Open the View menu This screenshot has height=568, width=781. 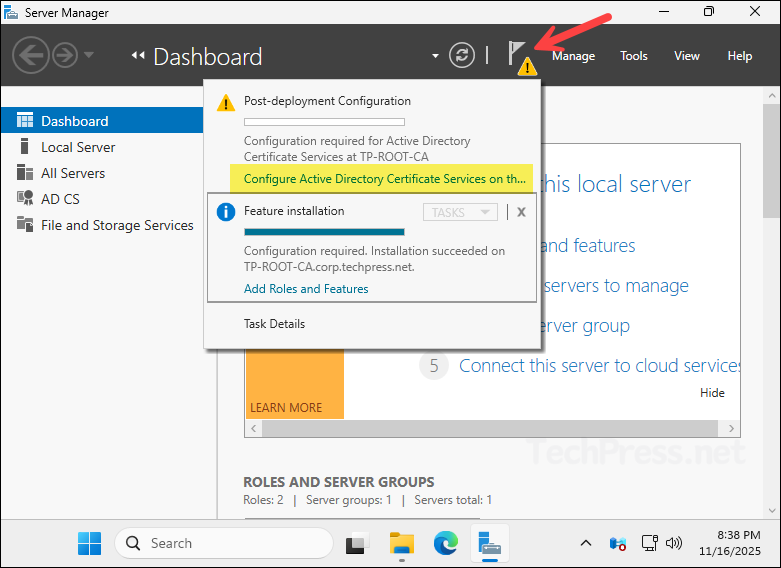pyautogui.click(x=687, y=56)
